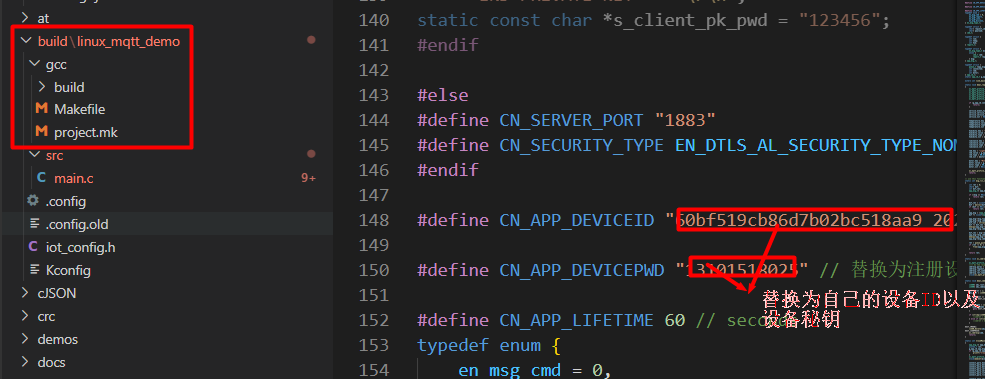Expand the demos folder
Image resolution: width=985 pixels, height=379 pixels.
pos(57,339)
